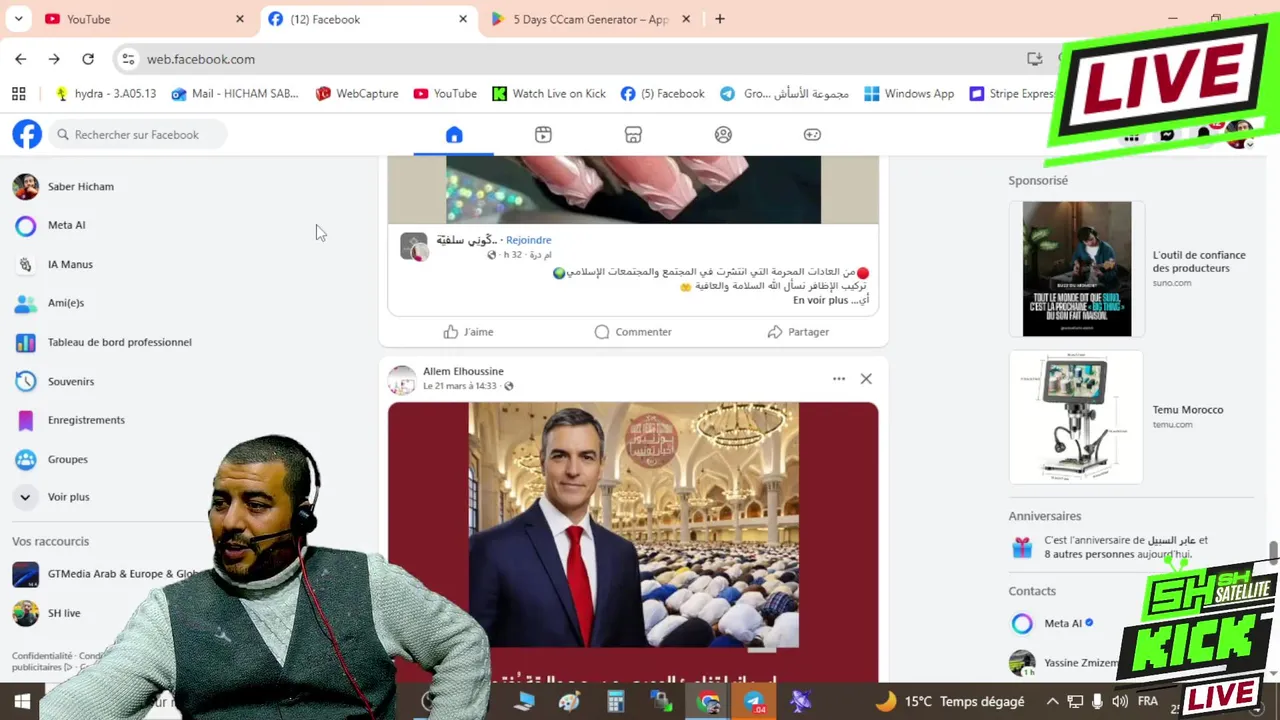This screenshot has width=1280, height=720.
Task: Open the Mail - HICHAM SAB bookmark
Action: tap(235, 93)
